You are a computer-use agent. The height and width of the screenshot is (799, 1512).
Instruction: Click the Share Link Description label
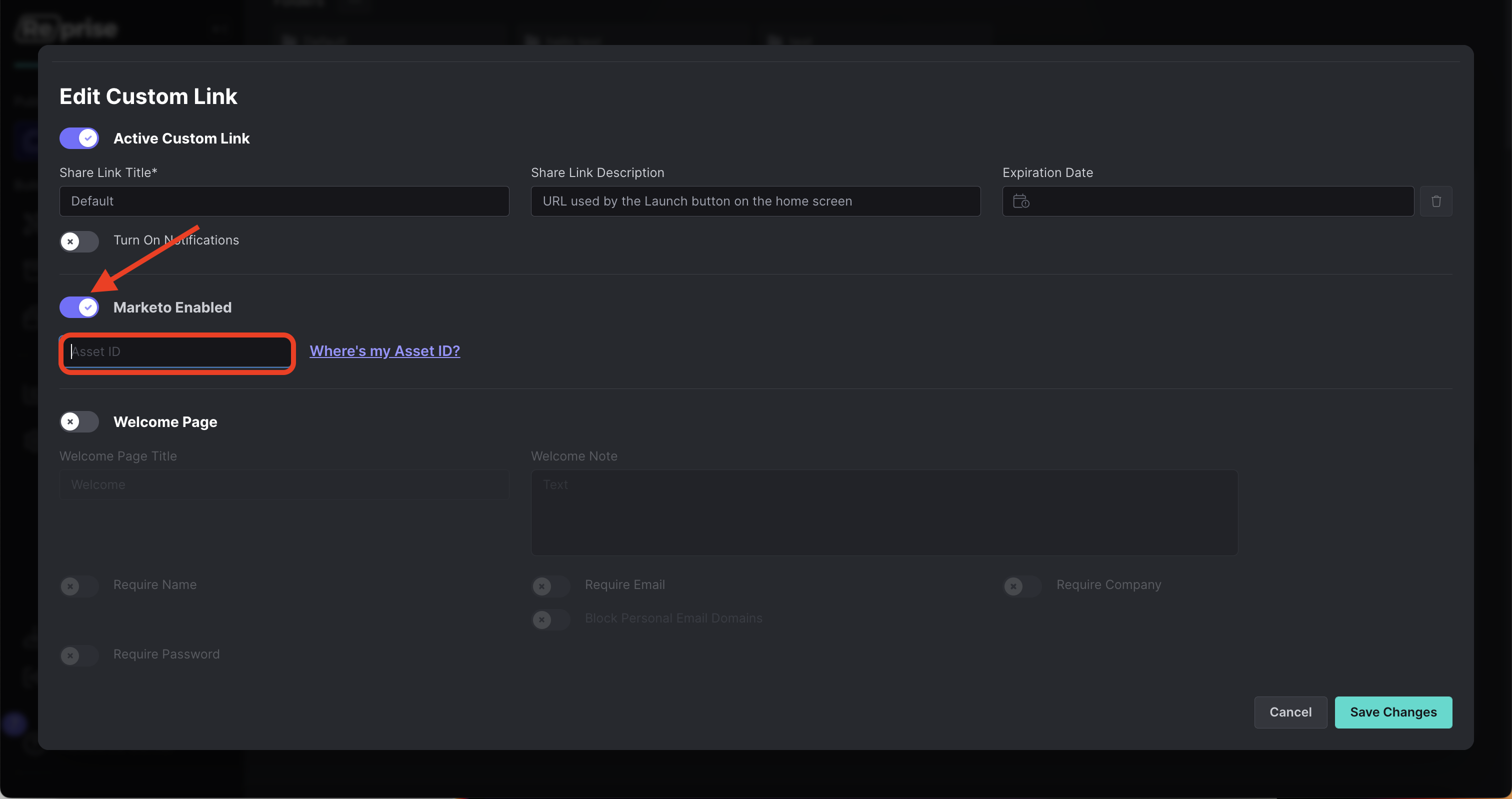pyautogui.click(x=597, y=172)
